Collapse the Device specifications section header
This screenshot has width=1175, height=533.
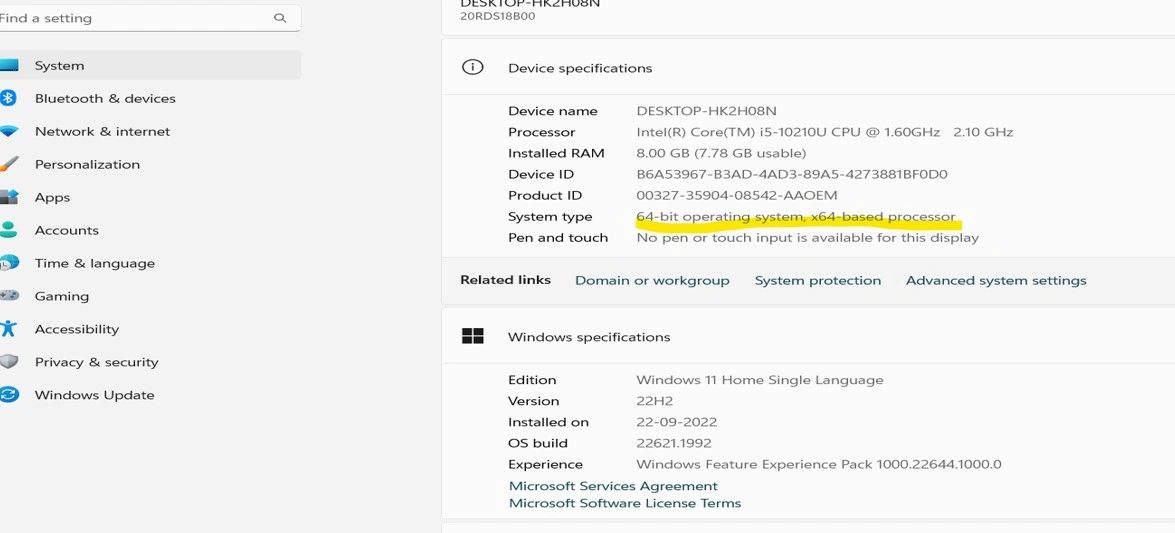808,67
